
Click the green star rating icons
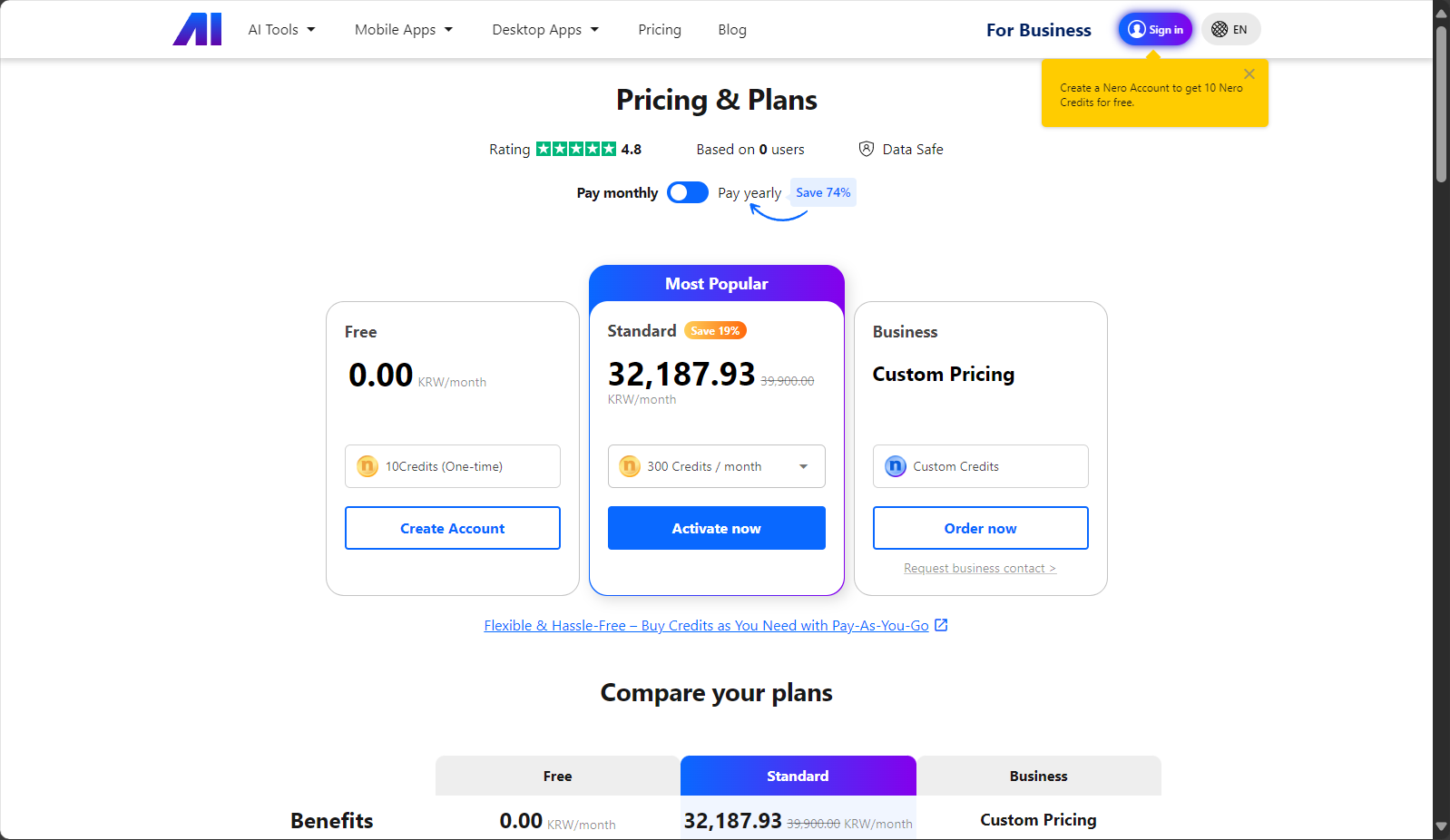pyautogui.click(x=575, y=149)
